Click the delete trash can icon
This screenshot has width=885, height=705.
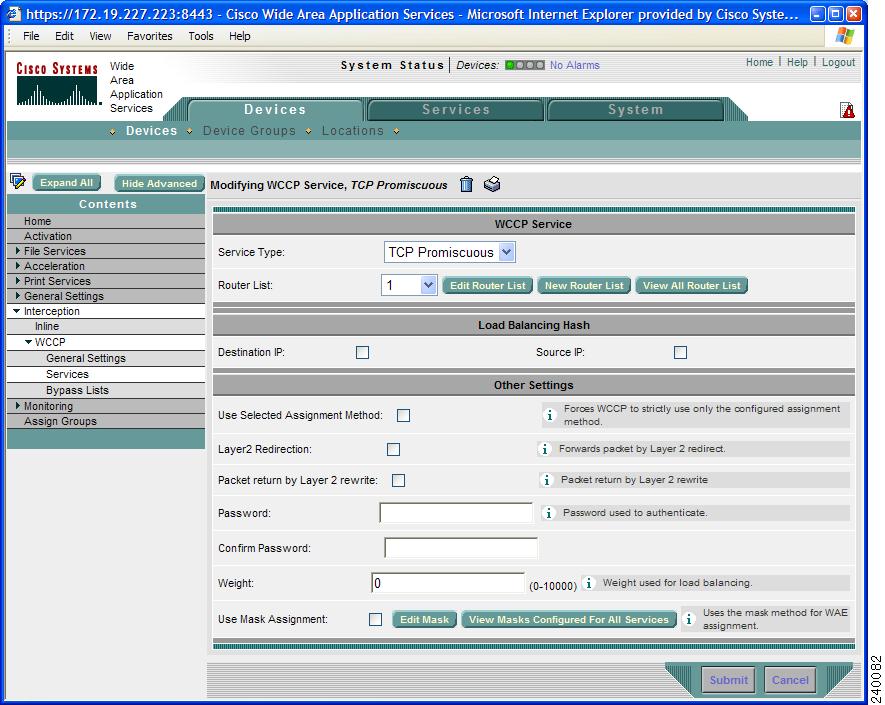tap(466, 184)
